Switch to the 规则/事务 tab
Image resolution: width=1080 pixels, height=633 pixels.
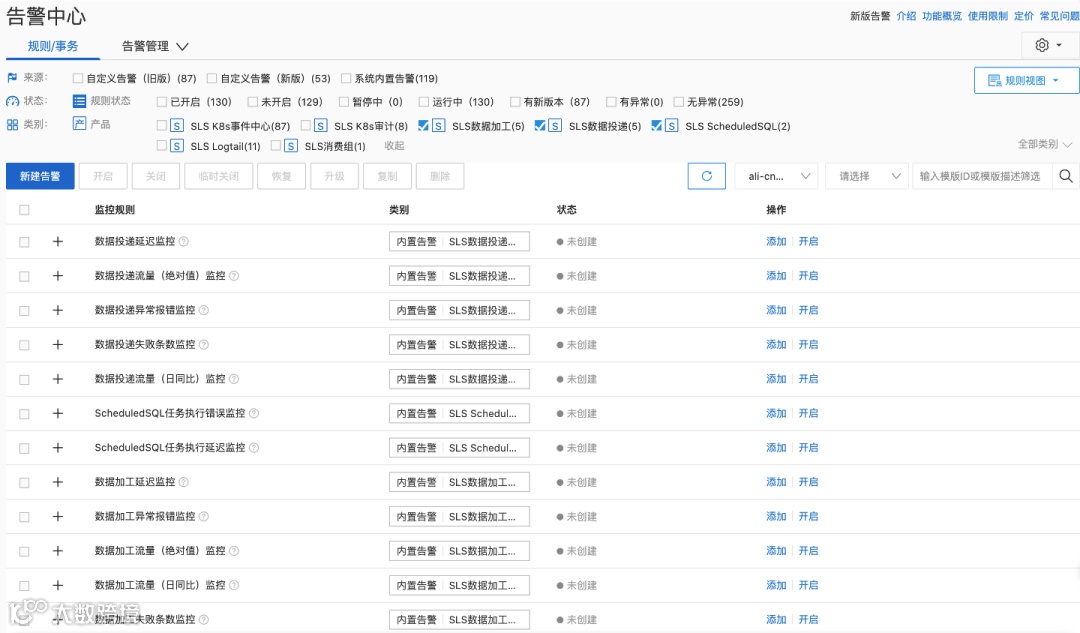tap(53, 46)
